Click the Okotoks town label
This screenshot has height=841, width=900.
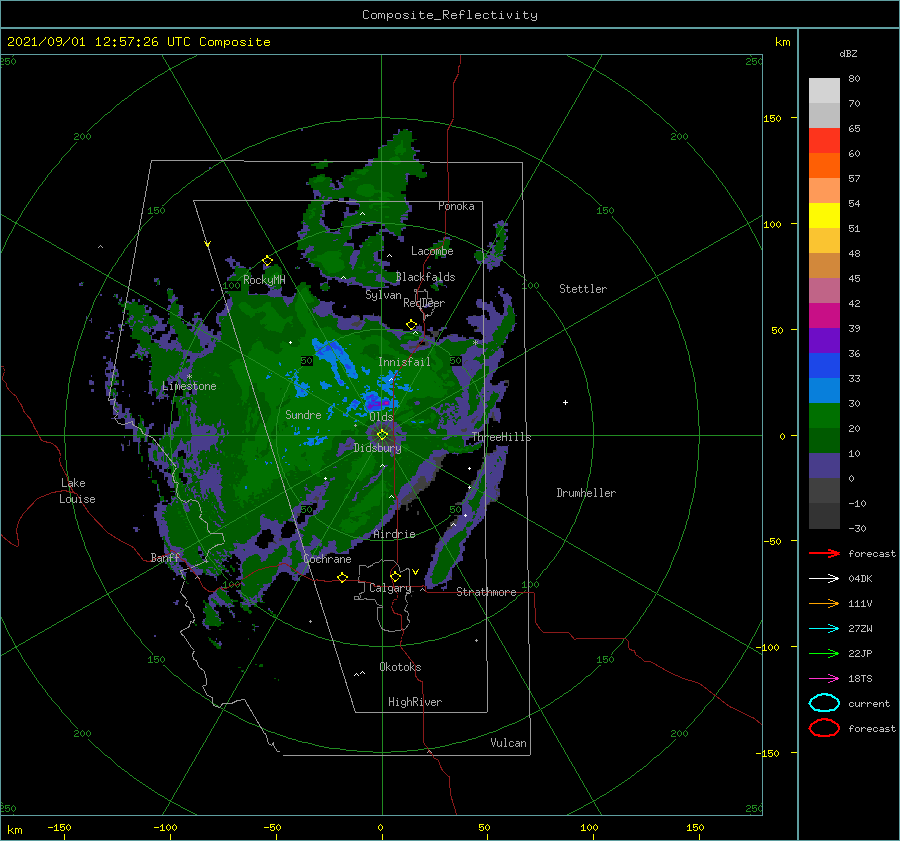(400, 667)
